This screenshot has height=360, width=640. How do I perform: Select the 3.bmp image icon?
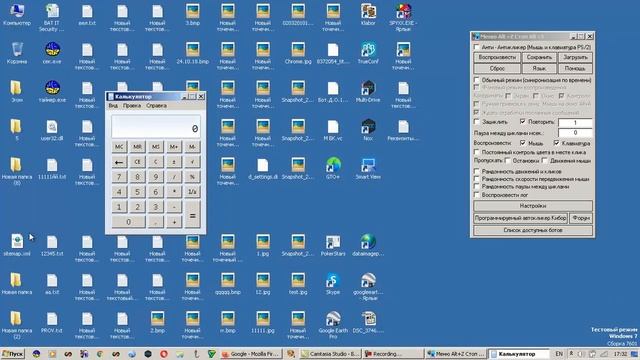point(193,15)
